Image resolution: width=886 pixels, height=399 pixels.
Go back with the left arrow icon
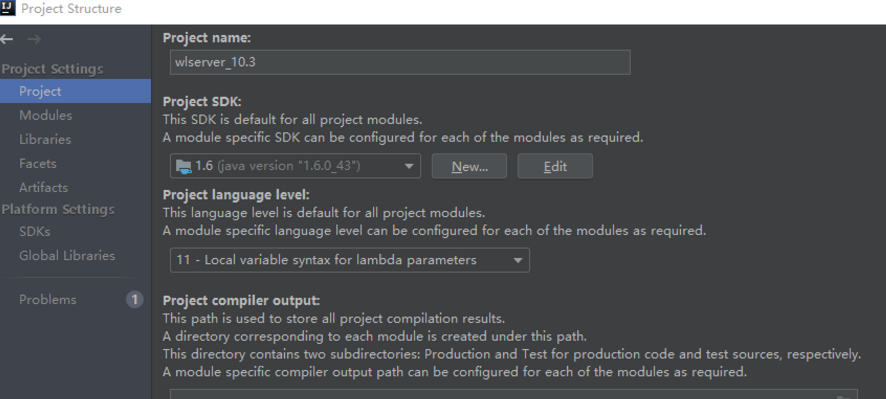tap(7, 39)
